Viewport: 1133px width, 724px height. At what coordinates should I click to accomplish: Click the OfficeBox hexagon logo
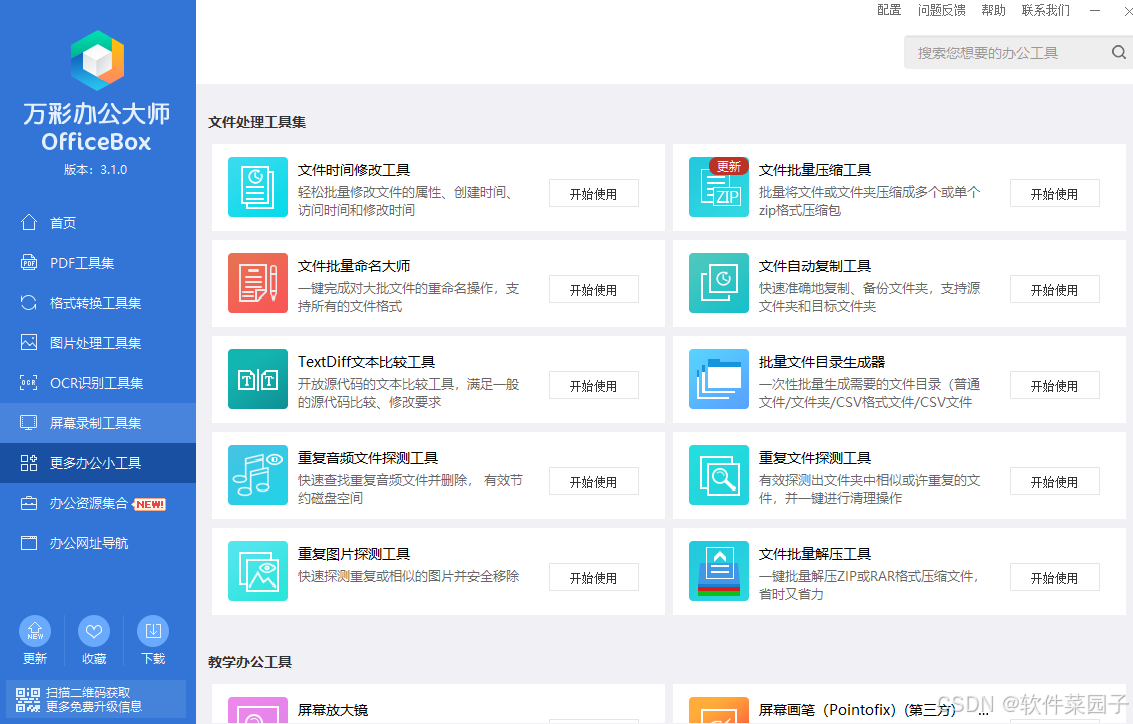point(98,61)
